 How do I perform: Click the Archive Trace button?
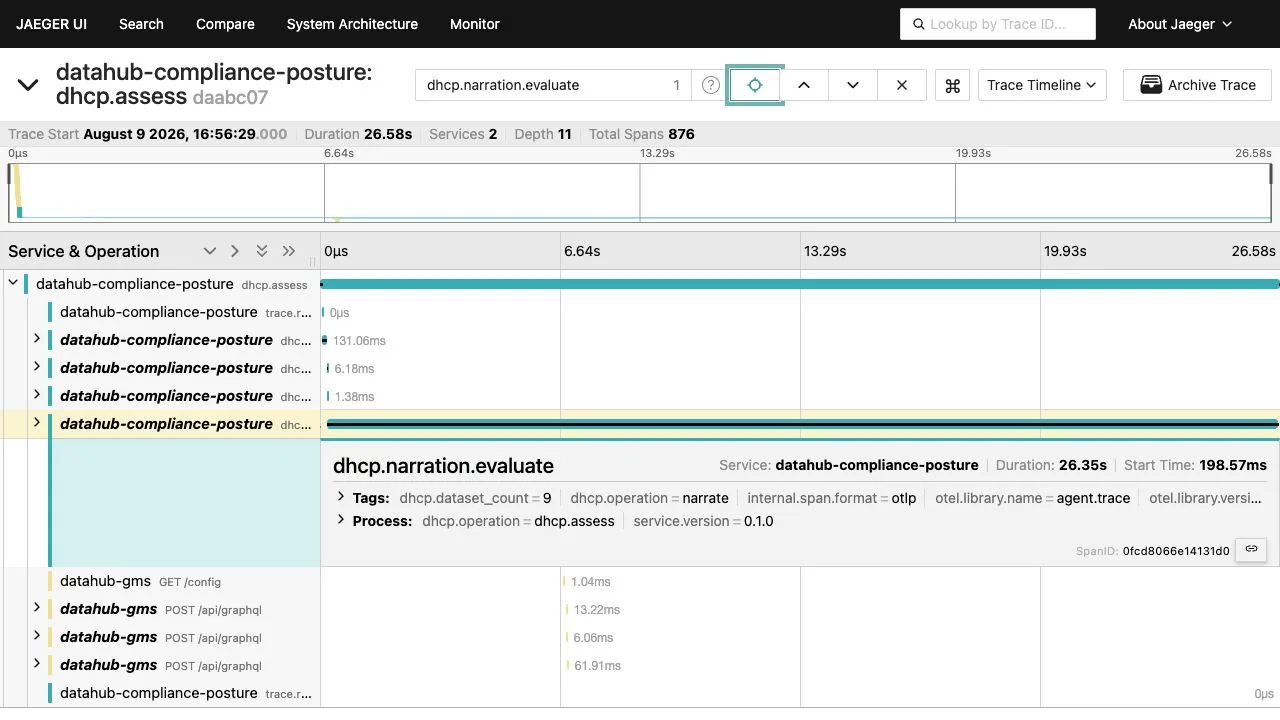coord(1197,85)
